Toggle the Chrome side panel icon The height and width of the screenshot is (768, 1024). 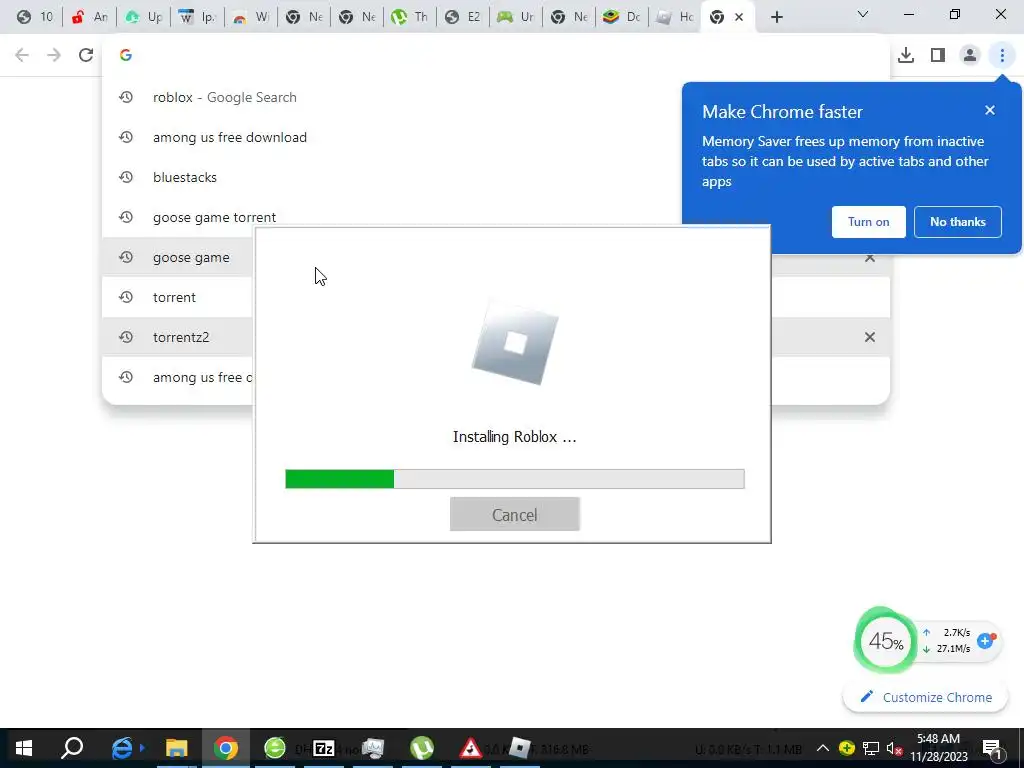938,55
